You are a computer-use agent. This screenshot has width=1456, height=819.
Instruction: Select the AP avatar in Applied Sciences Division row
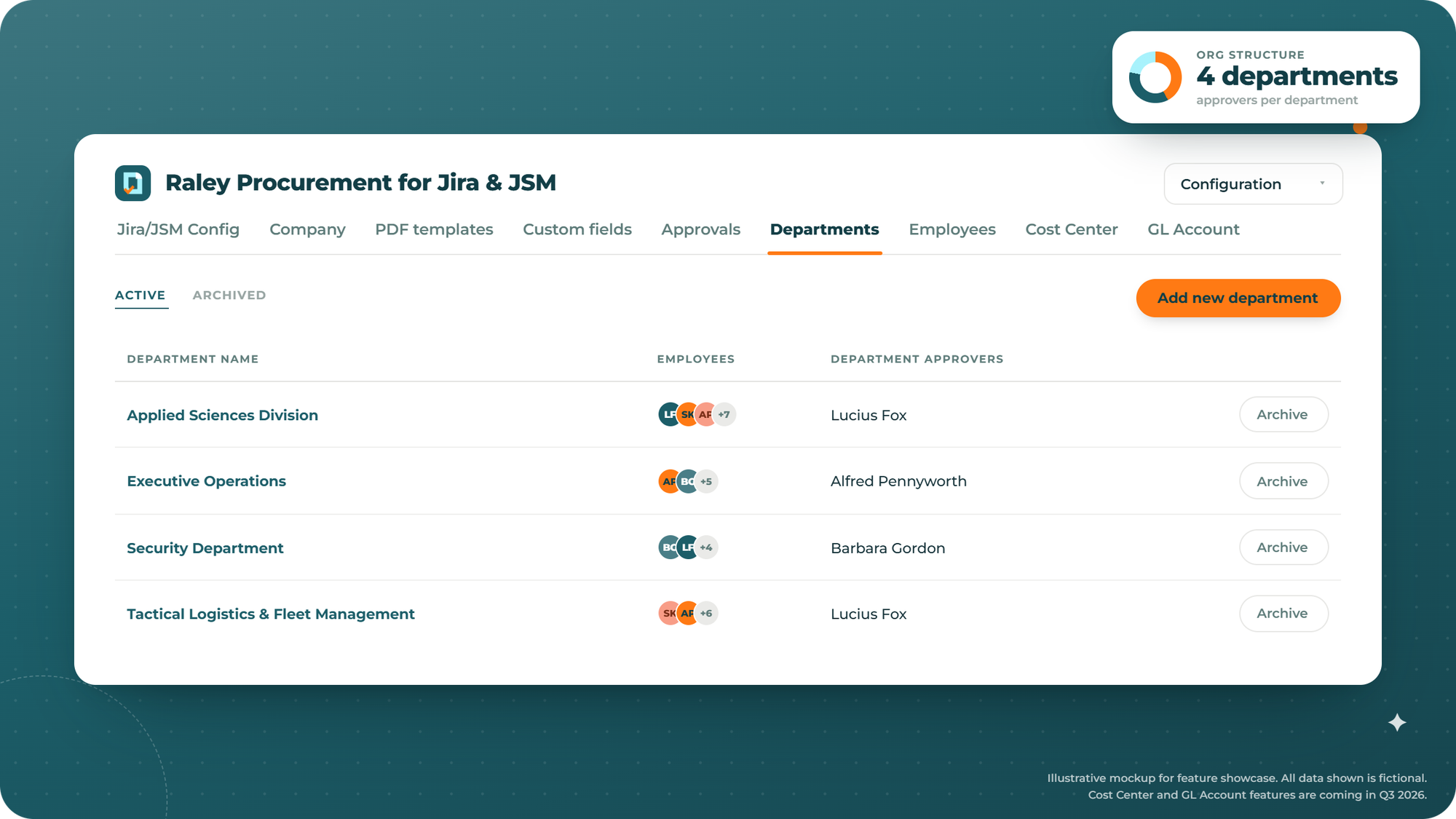pyautogui.click(x=705, y=414)
